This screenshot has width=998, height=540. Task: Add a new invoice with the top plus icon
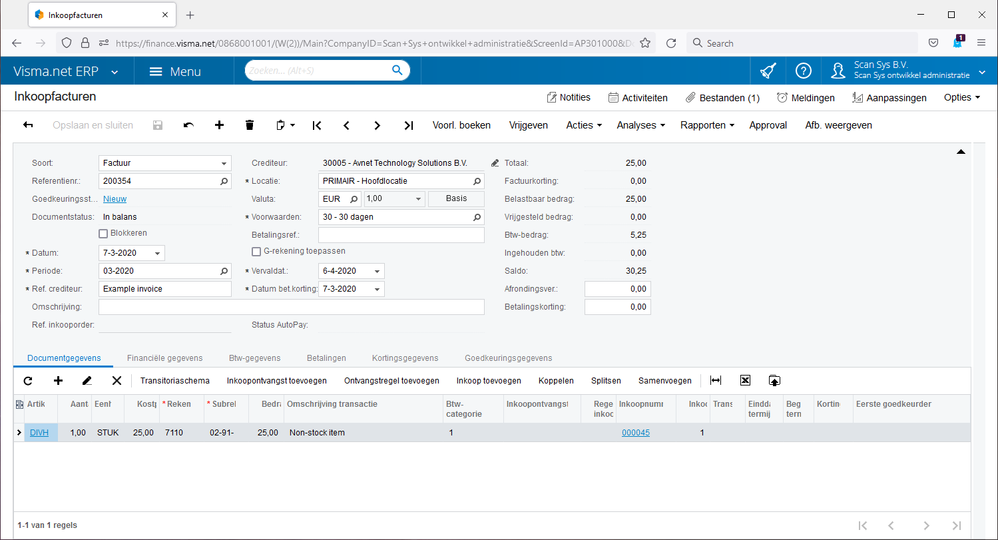219,125
